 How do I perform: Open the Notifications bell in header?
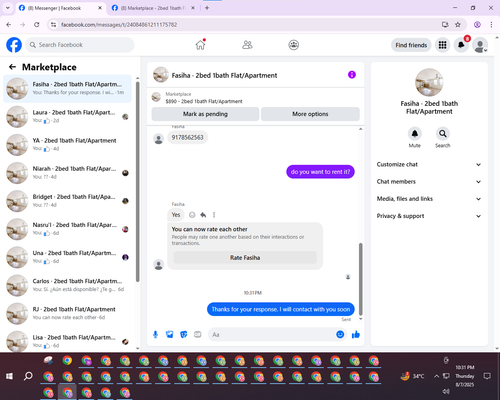coord(461,45)
